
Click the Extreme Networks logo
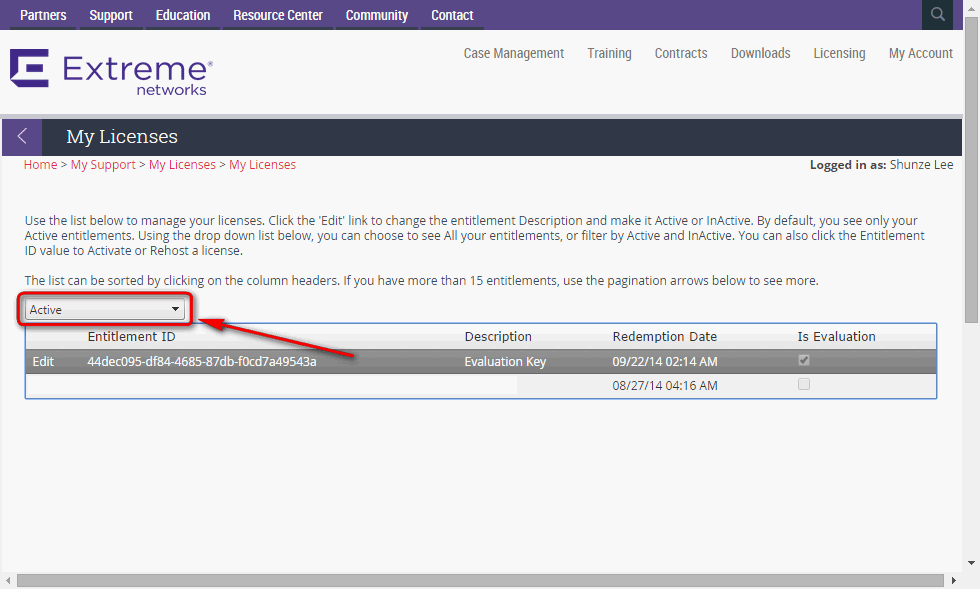tap(110, 75)
